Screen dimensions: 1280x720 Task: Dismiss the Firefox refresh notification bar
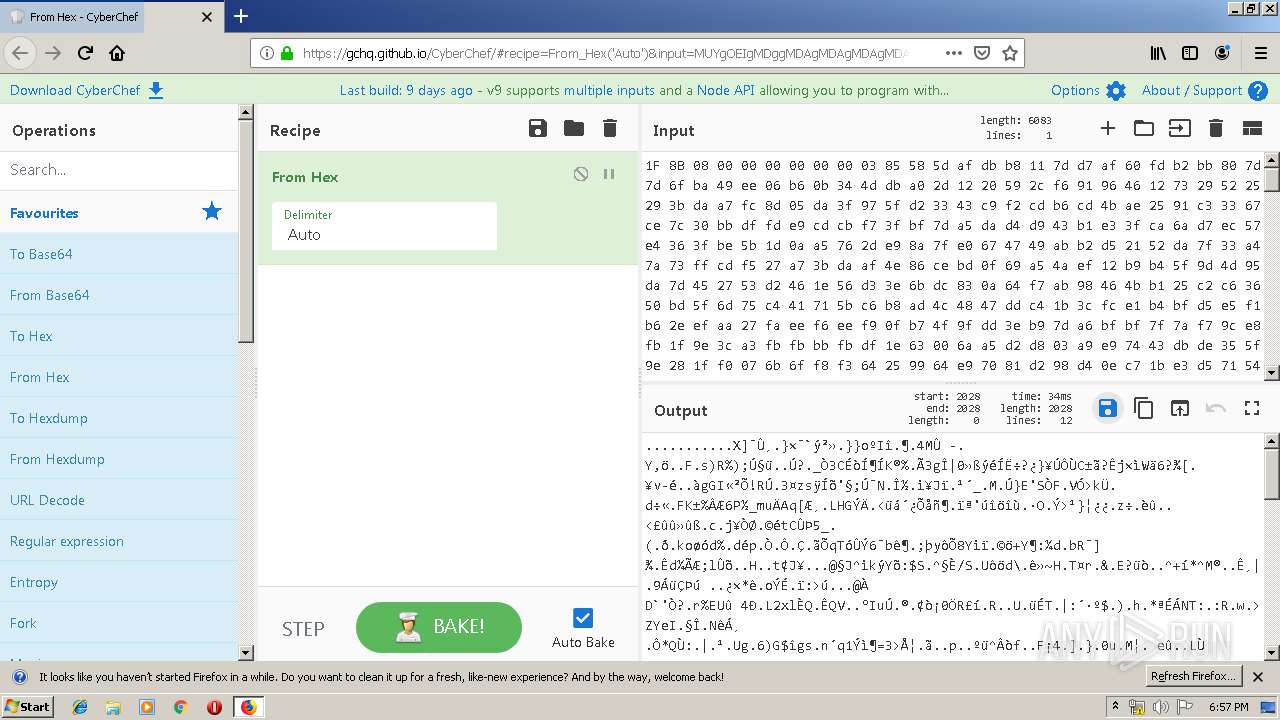pyautogui.click(x=1259, y=677)
